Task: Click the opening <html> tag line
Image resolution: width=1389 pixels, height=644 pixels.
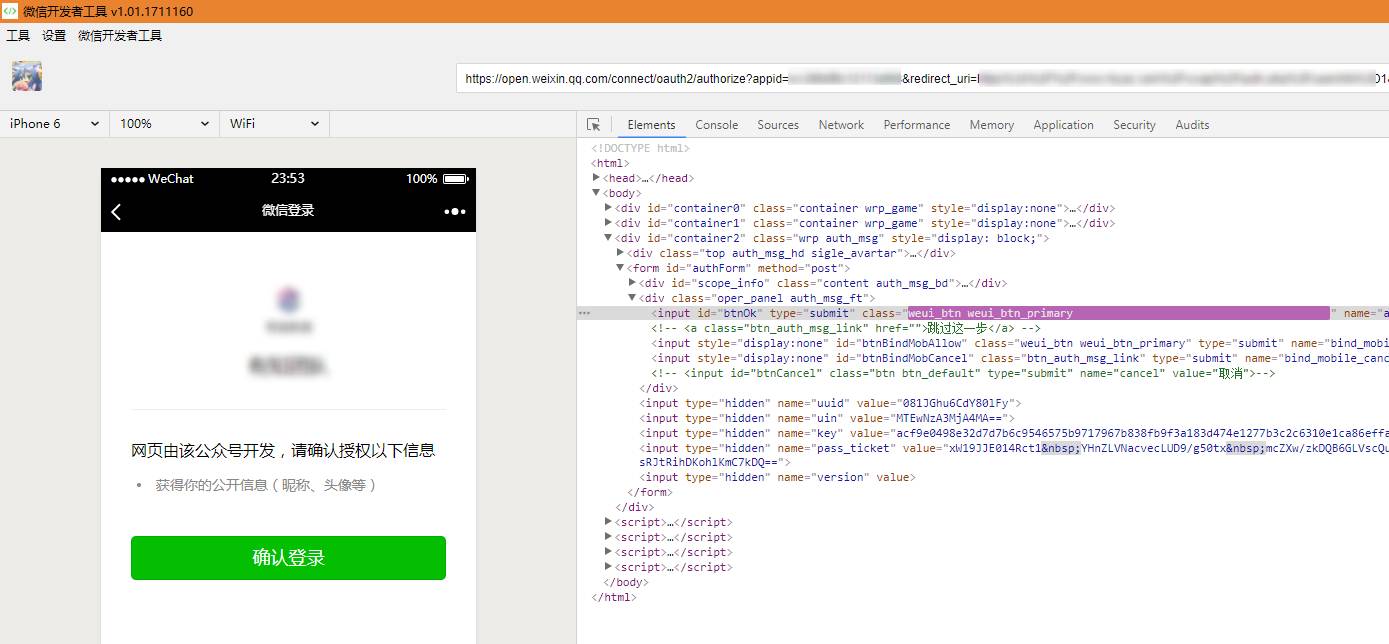Action: point(610,163)
